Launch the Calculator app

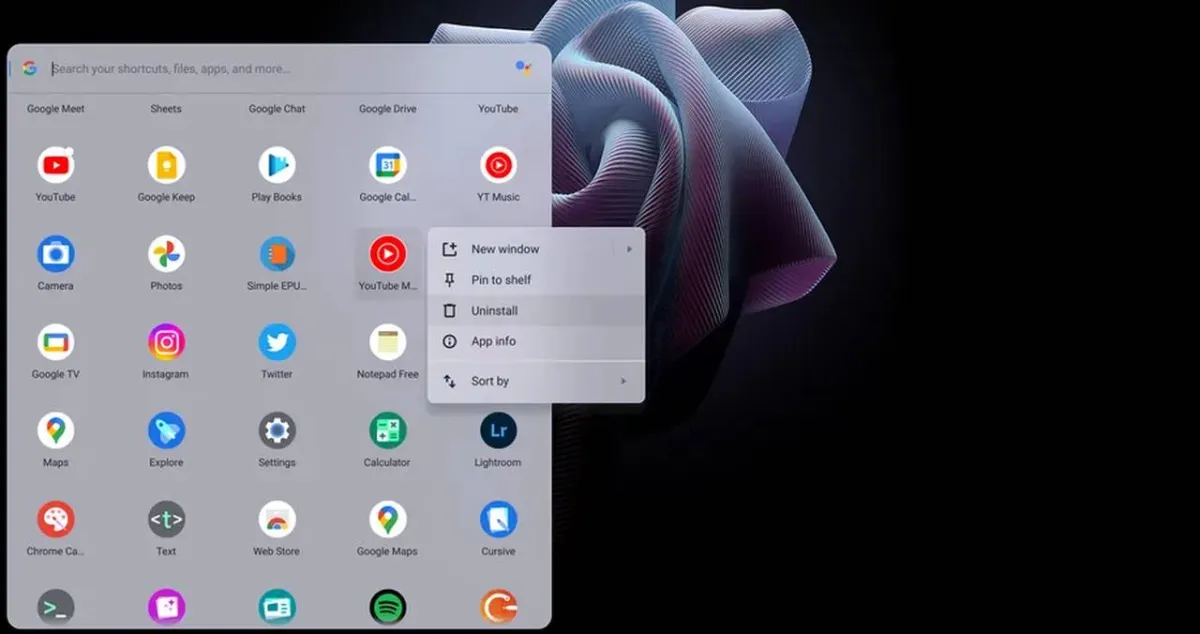point(387,431)
